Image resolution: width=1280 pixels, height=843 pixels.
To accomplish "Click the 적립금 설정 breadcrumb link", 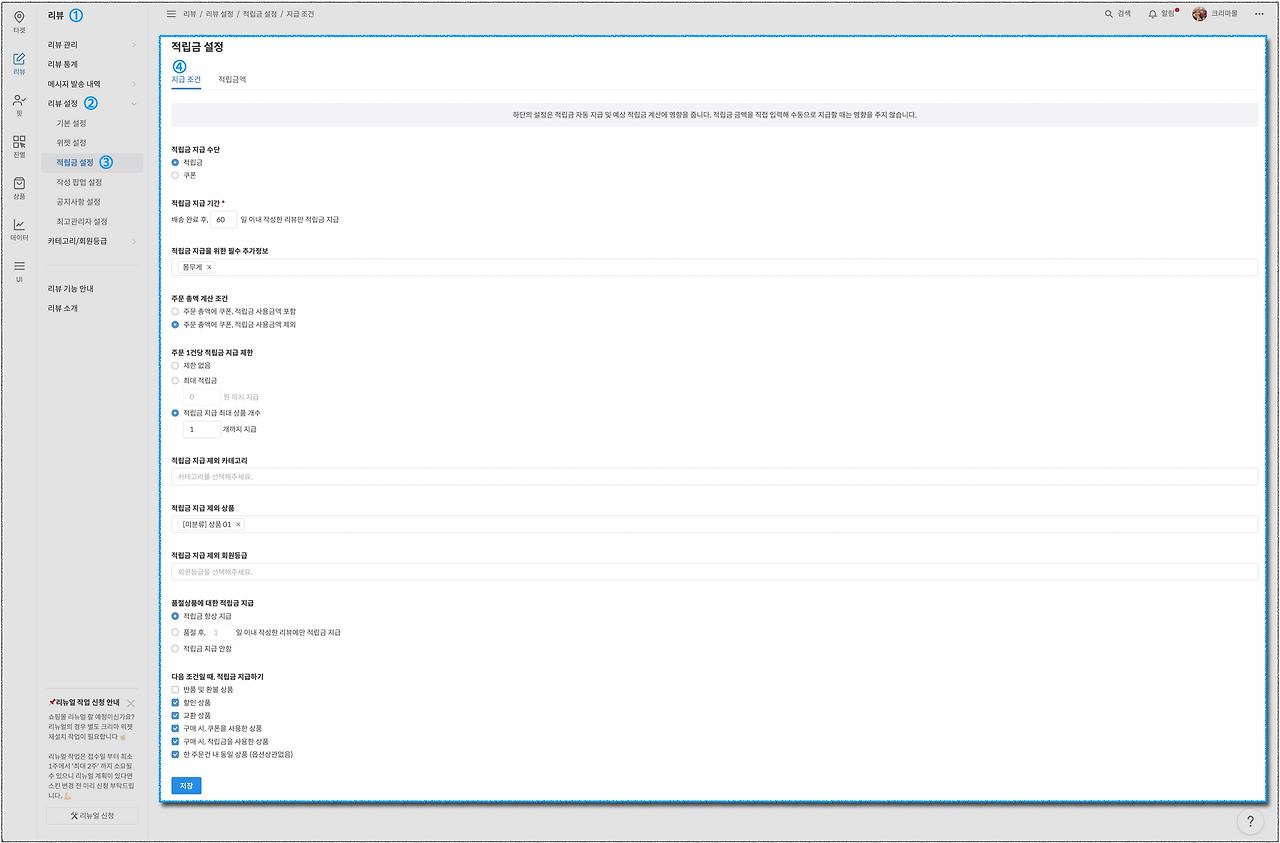I will 259,14.
